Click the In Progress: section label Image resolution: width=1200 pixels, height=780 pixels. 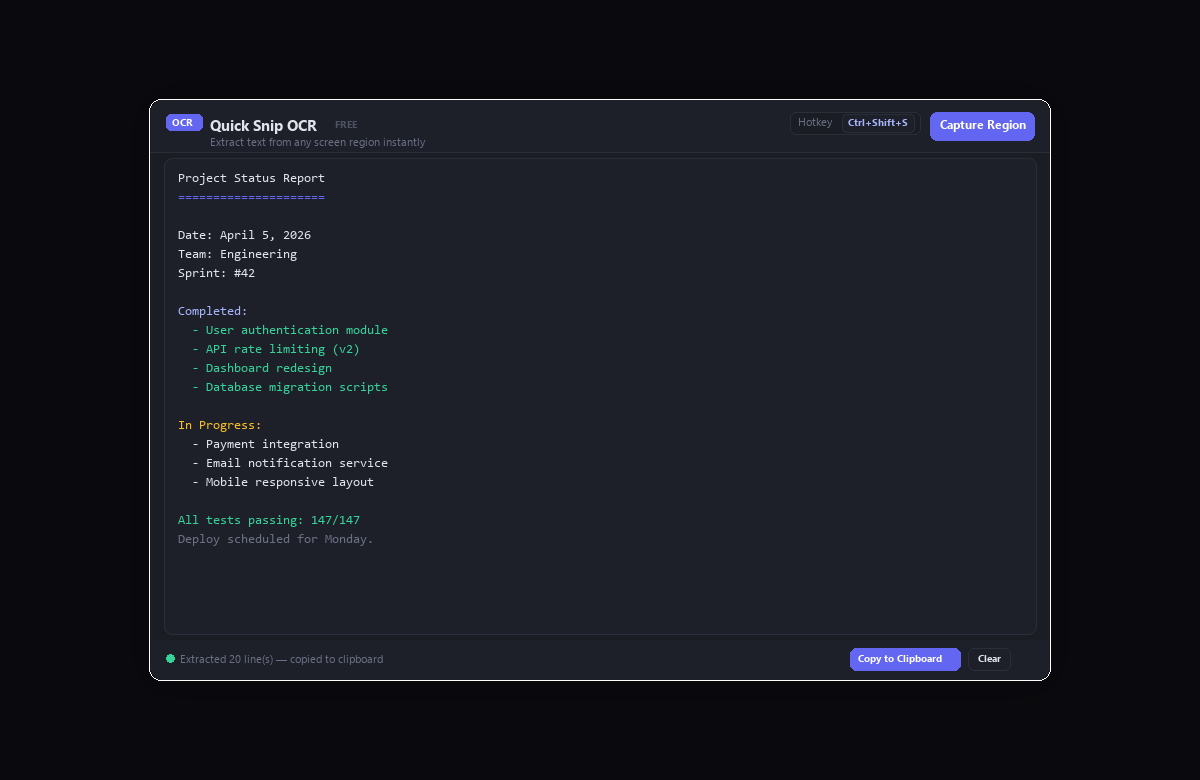pyautogui.click(x=220, y=425)
